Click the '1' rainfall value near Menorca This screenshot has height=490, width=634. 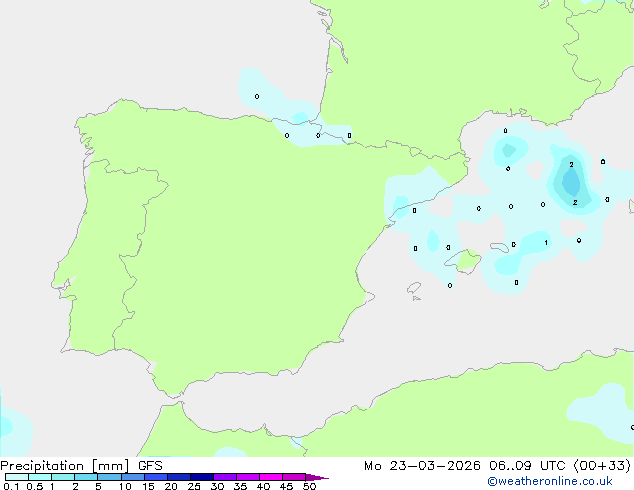tap(546, 243)
